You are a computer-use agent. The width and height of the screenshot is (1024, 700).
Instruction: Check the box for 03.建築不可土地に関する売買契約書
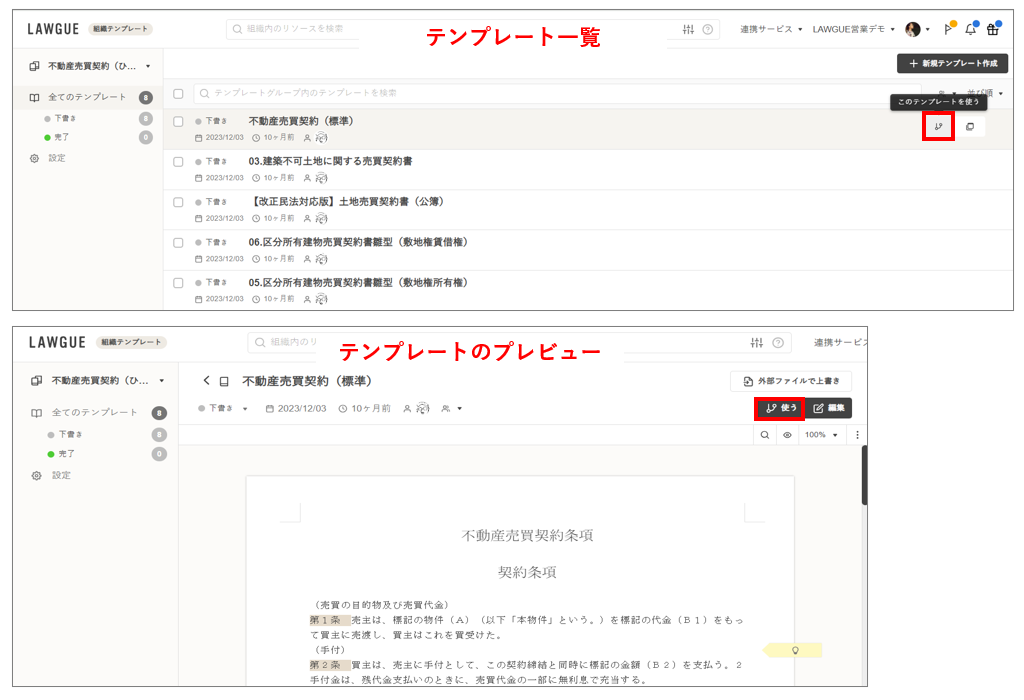[178, 161]
